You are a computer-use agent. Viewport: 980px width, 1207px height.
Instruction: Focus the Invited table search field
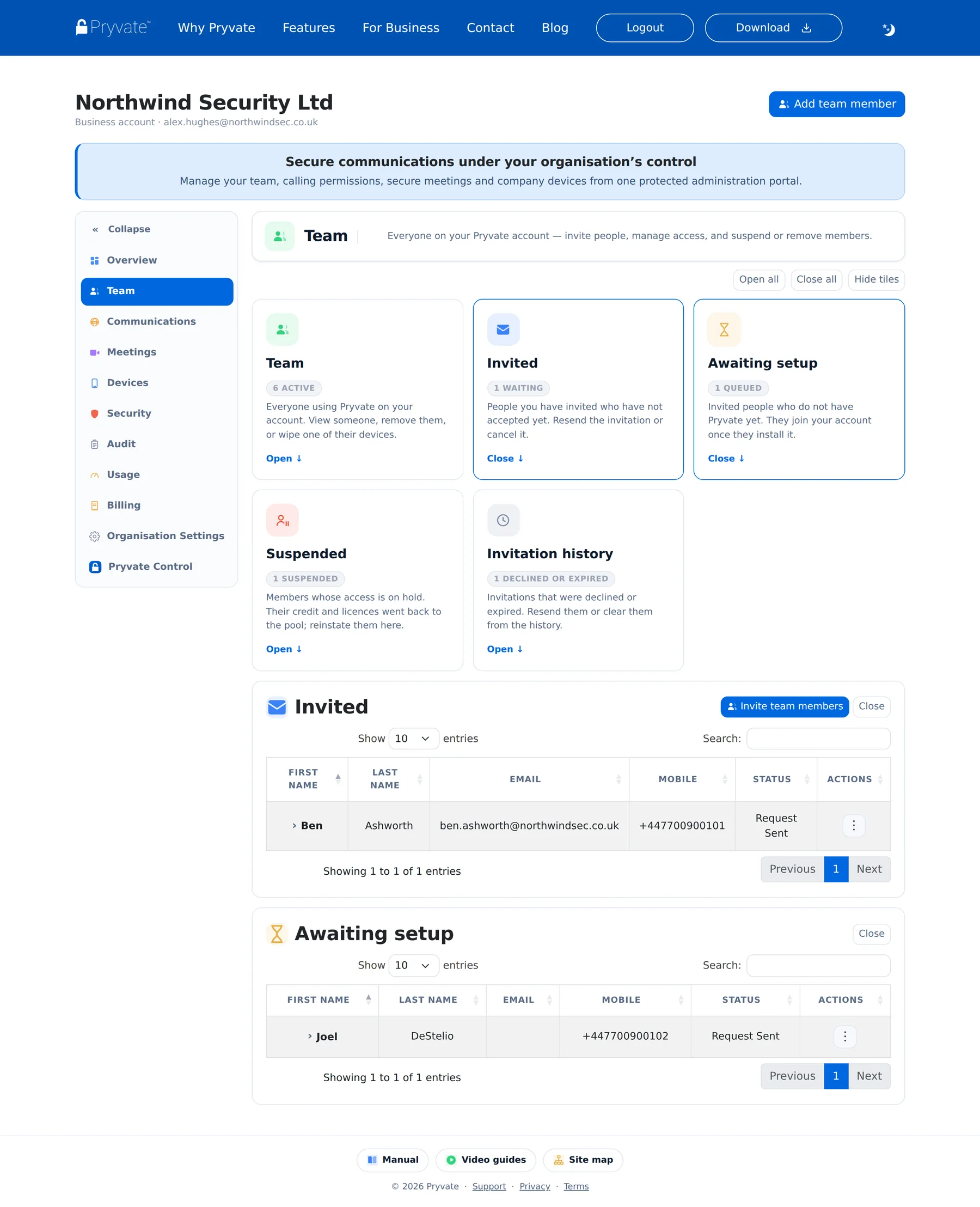click(818, 739)
